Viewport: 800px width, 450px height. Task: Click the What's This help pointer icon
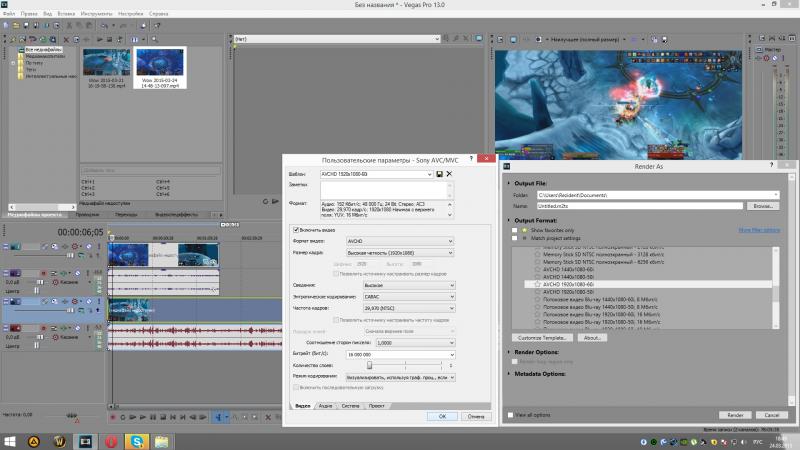pos(157,26)
